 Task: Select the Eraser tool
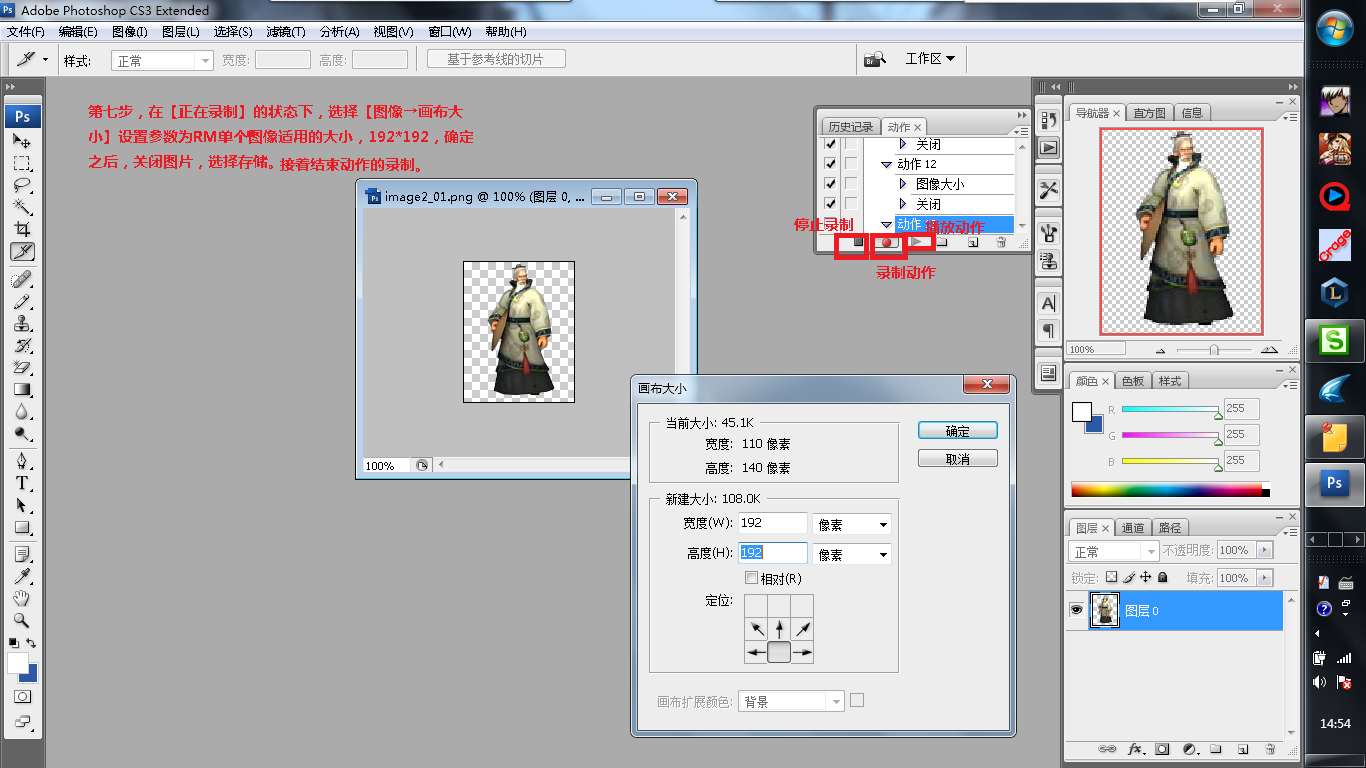(22, 367)
